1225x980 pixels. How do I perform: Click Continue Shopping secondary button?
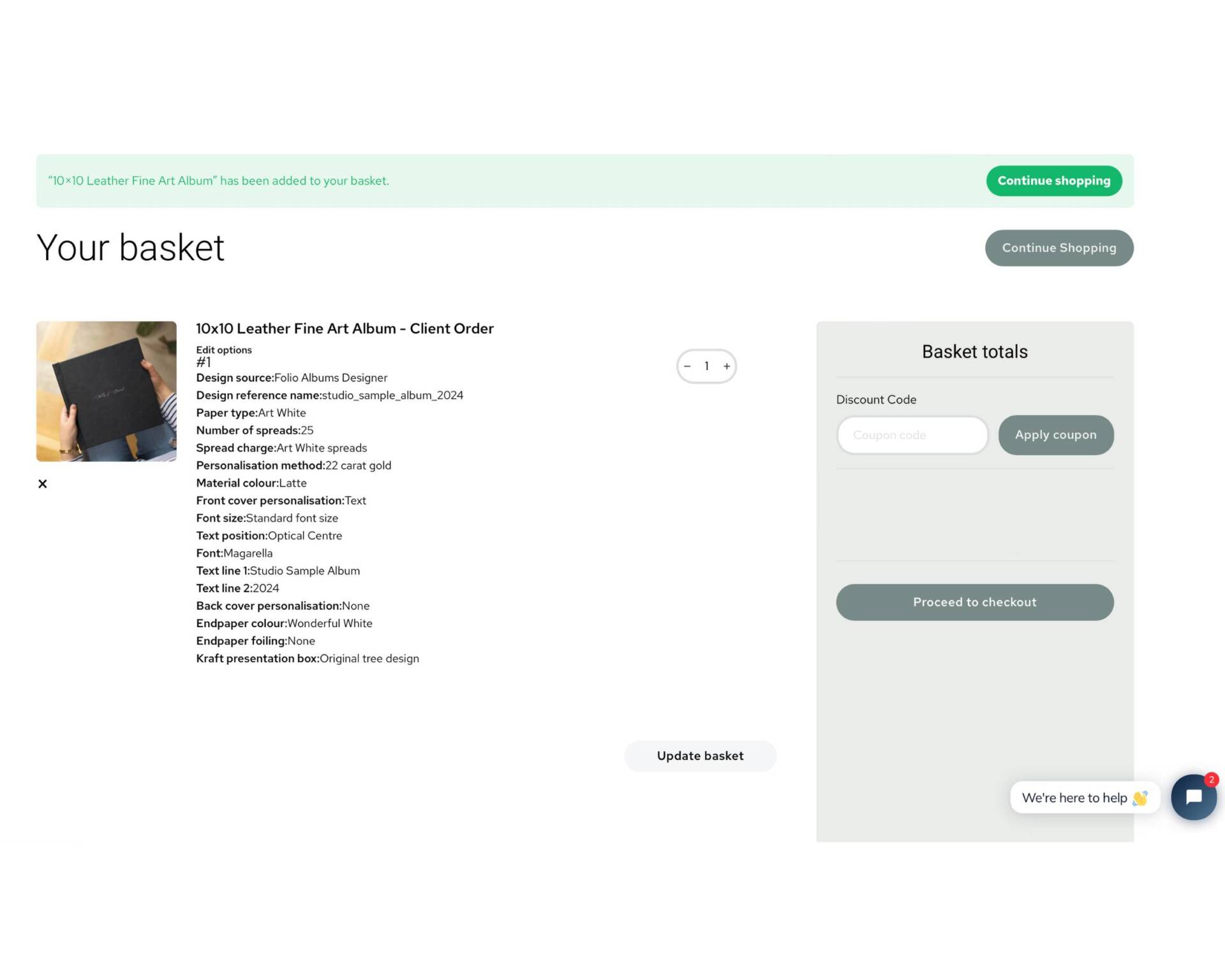pos(1059,247)
